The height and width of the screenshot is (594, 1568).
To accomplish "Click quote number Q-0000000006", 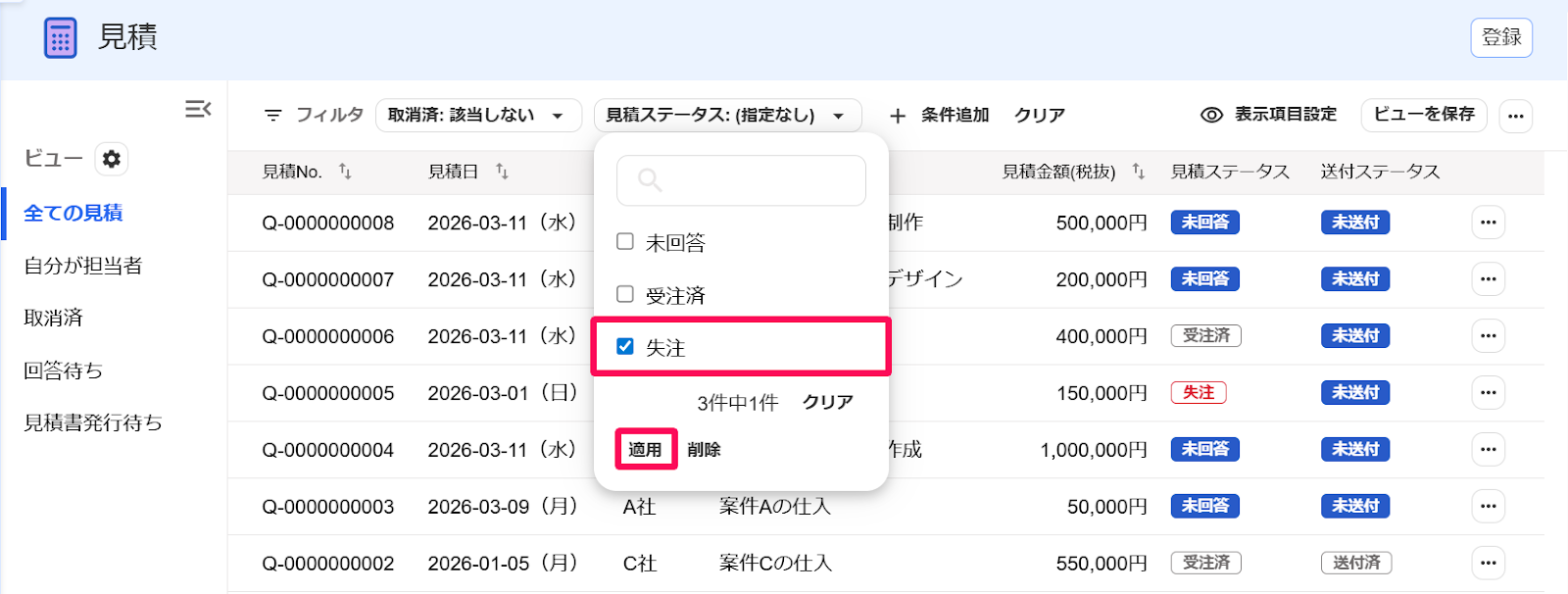I will point(328,337).
